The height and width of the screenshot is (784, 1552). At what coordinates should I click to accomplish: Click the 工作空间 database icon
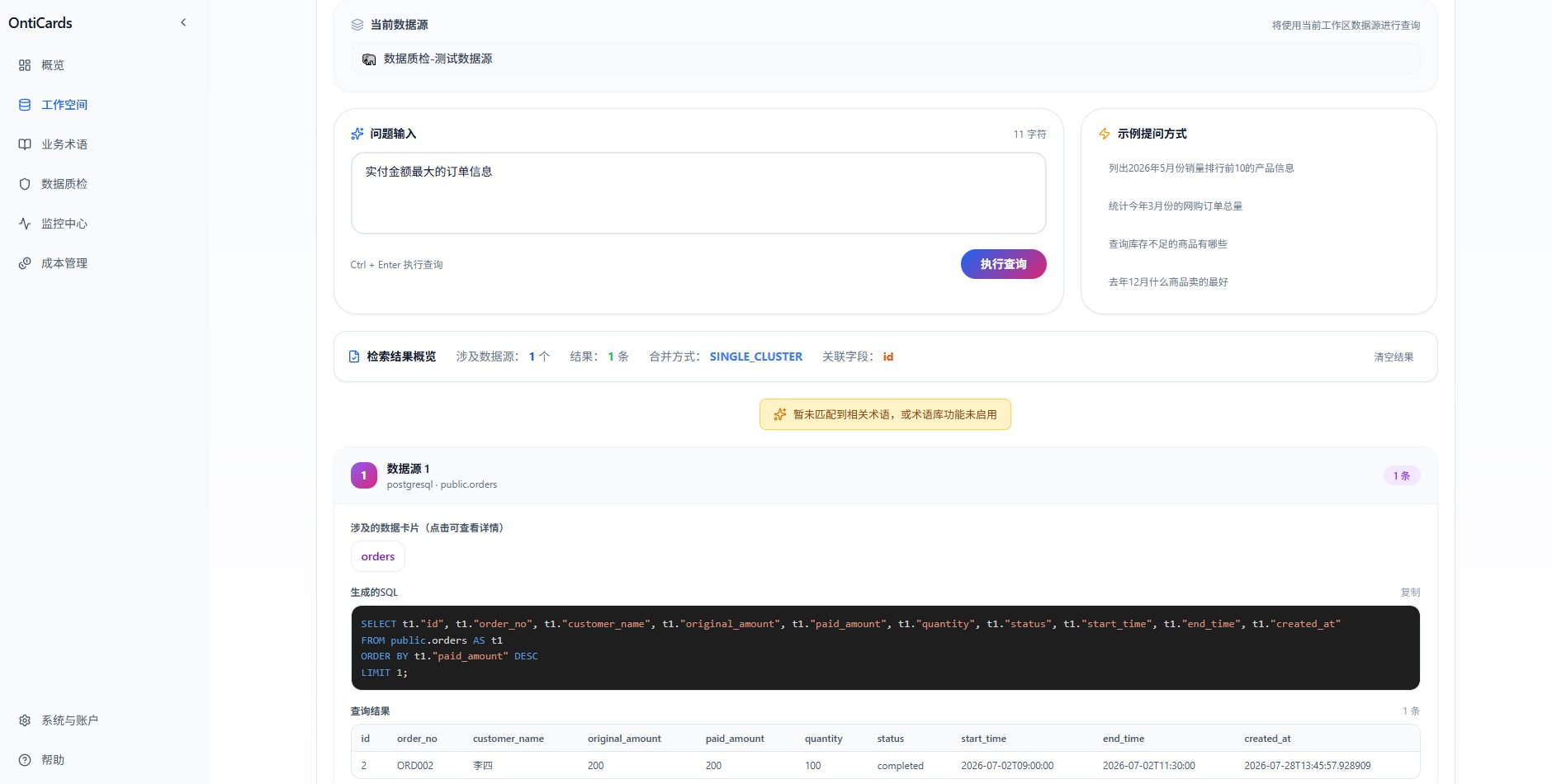click(25, 105)
